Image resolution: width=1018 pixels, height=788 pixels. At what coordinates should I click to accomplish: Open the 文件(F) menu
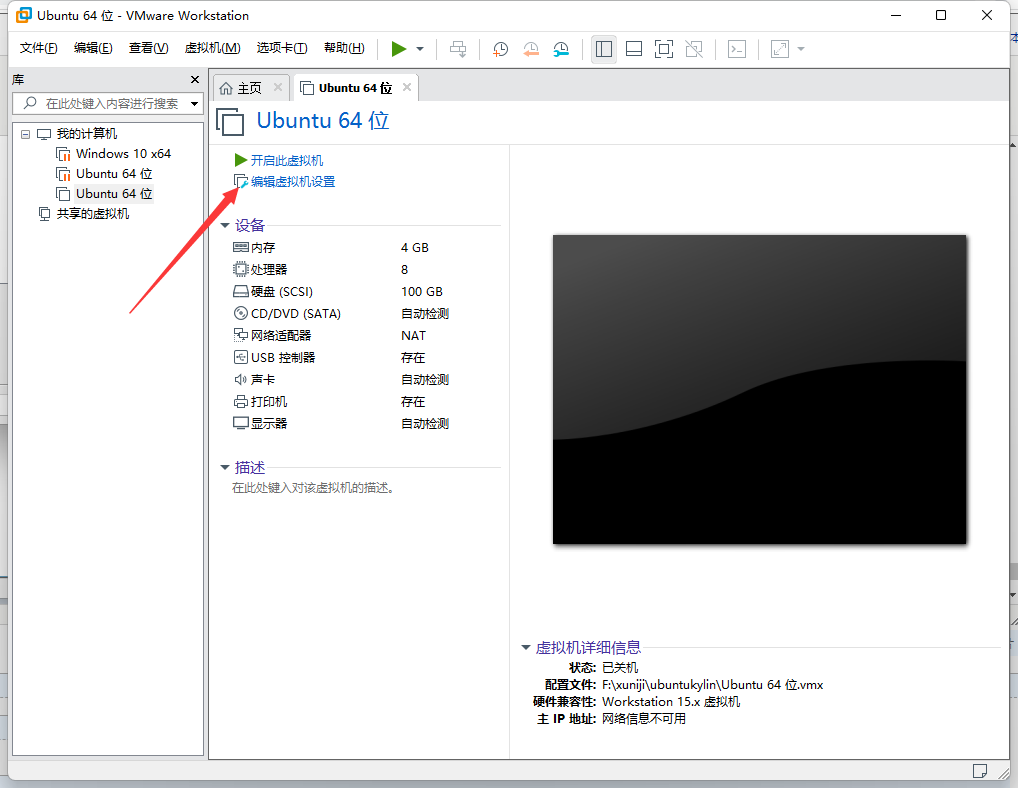(38, 48)
